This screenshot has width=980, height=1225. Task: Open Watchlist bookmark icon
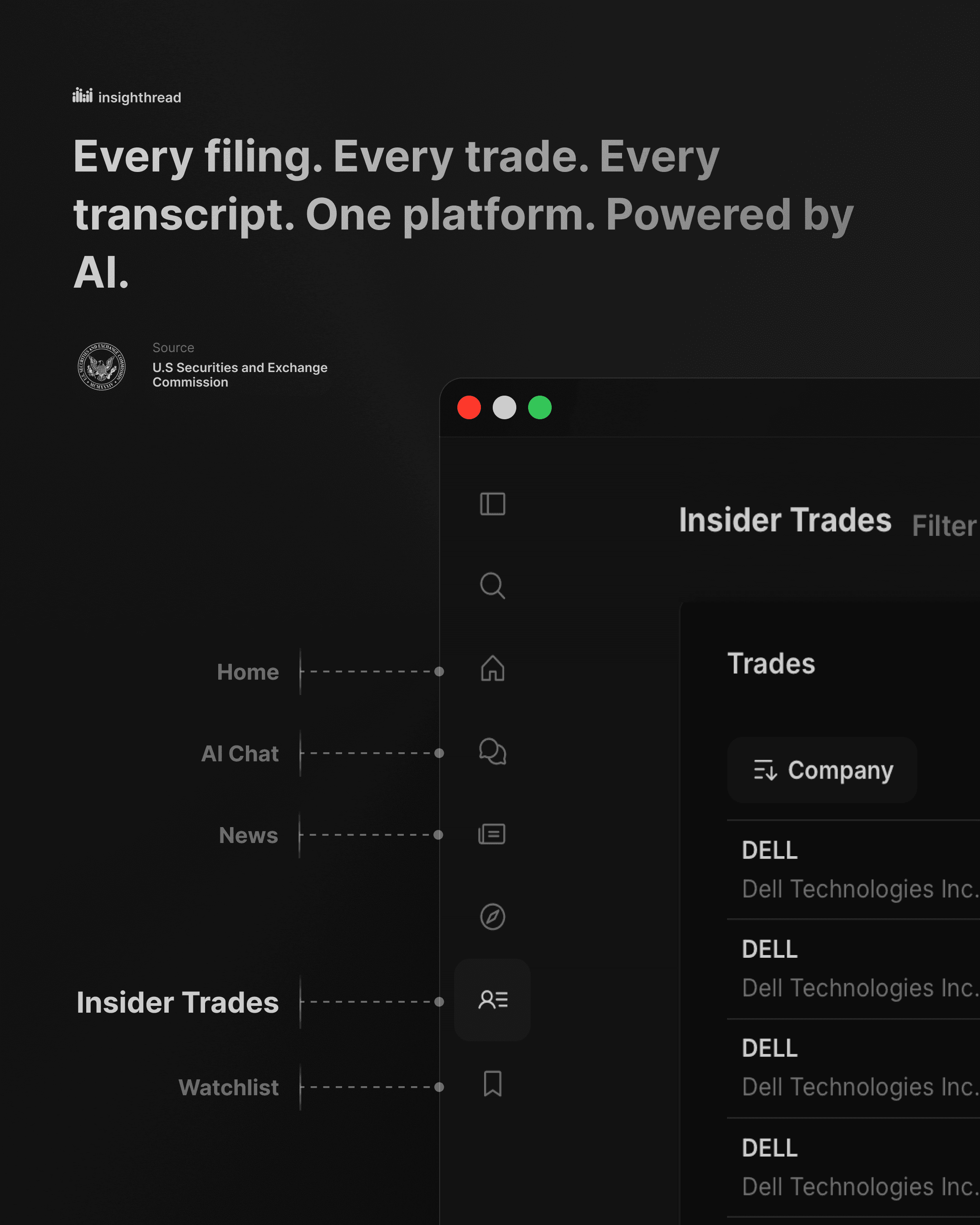pyautogui.click(x=492, y=1083)
